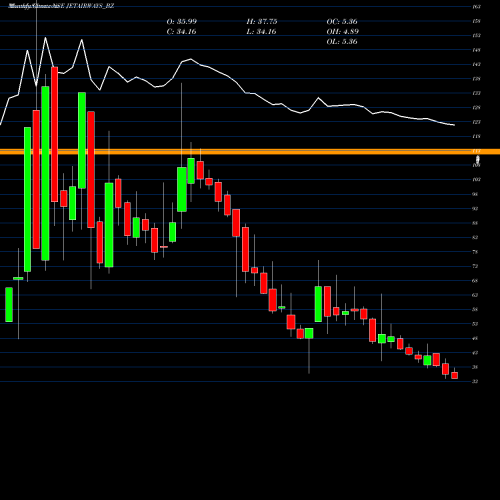Screen dimensions: 500x500
Task: Click the 'OL: 5.36' reading
Action: pos(342,41)
